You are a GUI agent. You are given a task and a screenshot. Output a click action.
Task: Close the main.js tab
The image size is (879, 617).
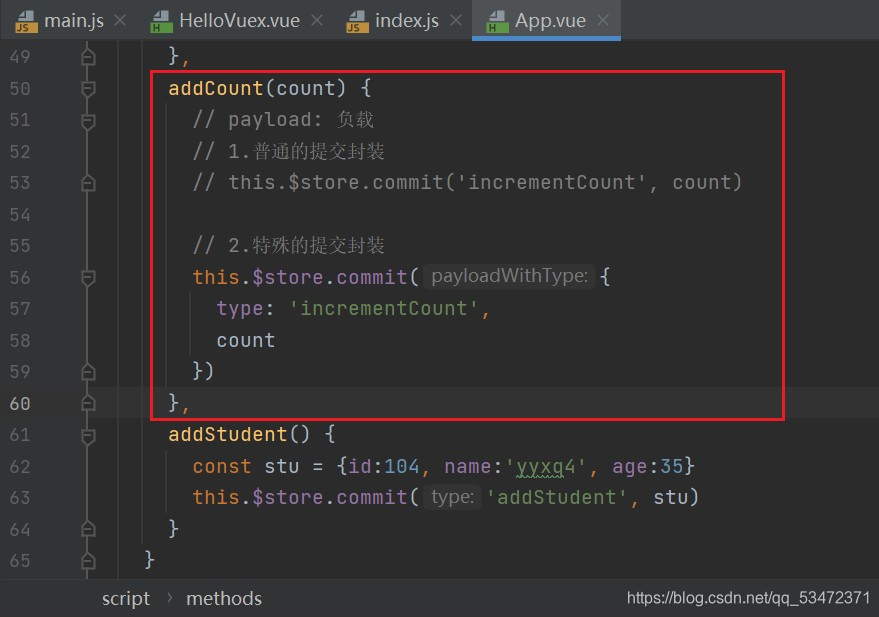click(x=119, y=21)
